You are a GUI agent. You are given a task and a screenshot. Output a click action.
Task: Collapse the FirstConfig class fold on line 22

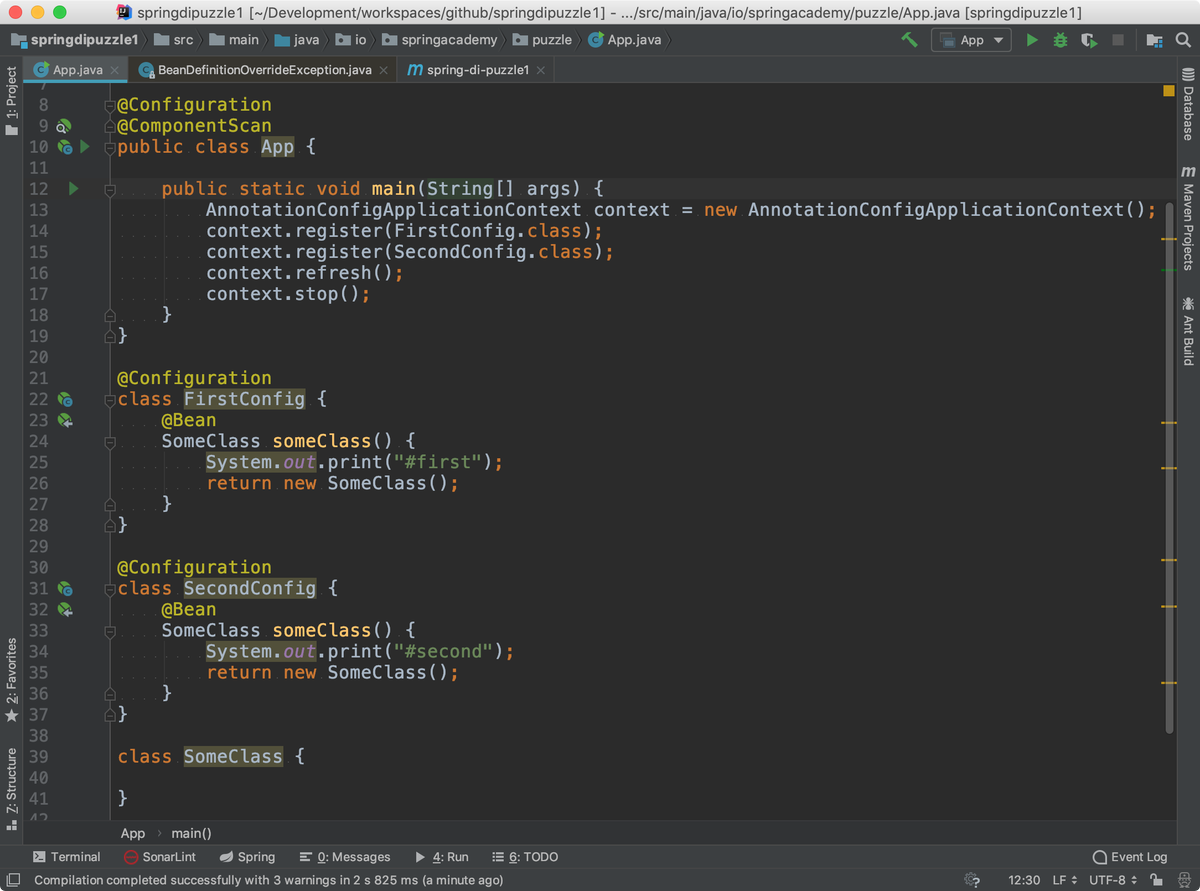click(110, 399)
